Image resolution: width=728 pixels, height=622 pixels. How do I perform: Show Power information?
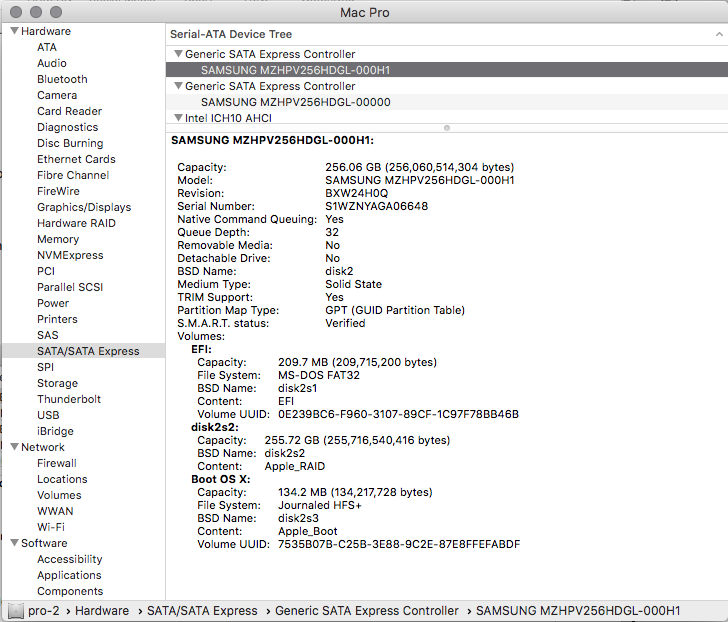[x=53, y=304]
